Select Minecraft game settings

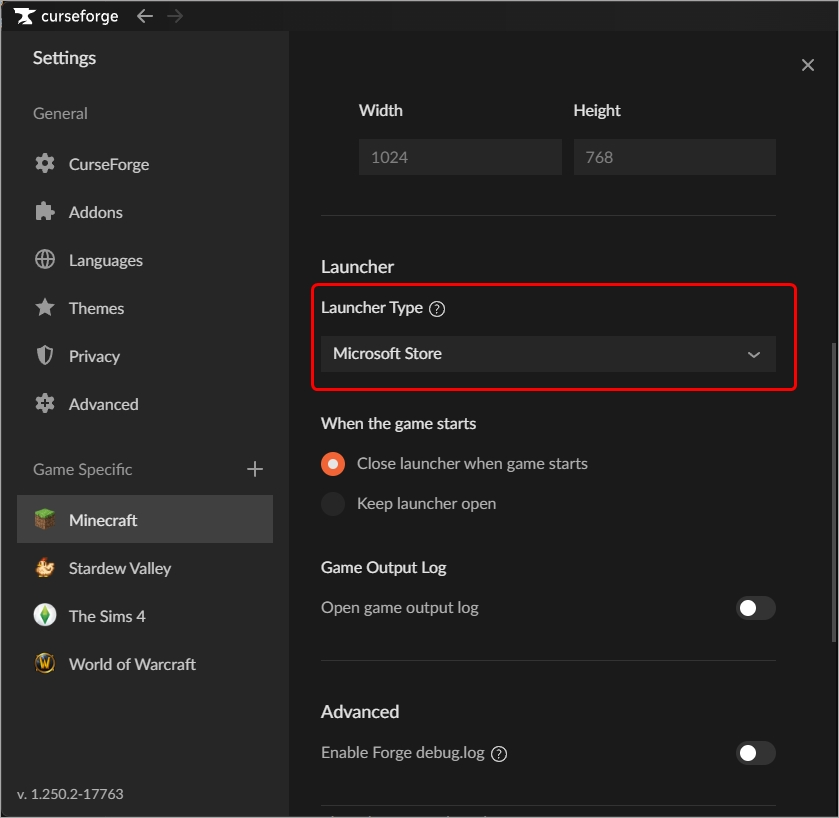pos(145,519)
